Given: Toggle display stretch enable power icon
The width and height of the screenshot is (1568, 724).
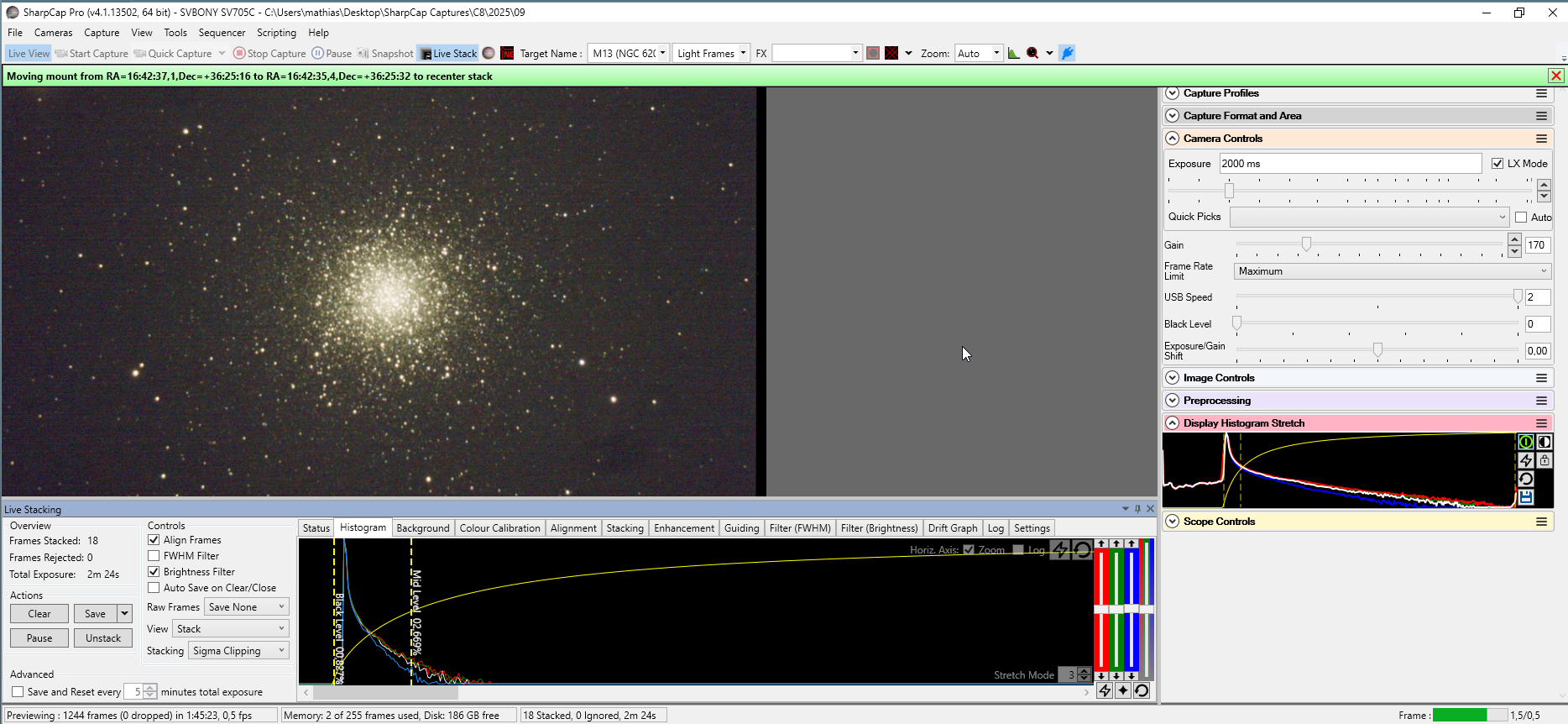Looking at the screenshot, I should point(1526,442).
